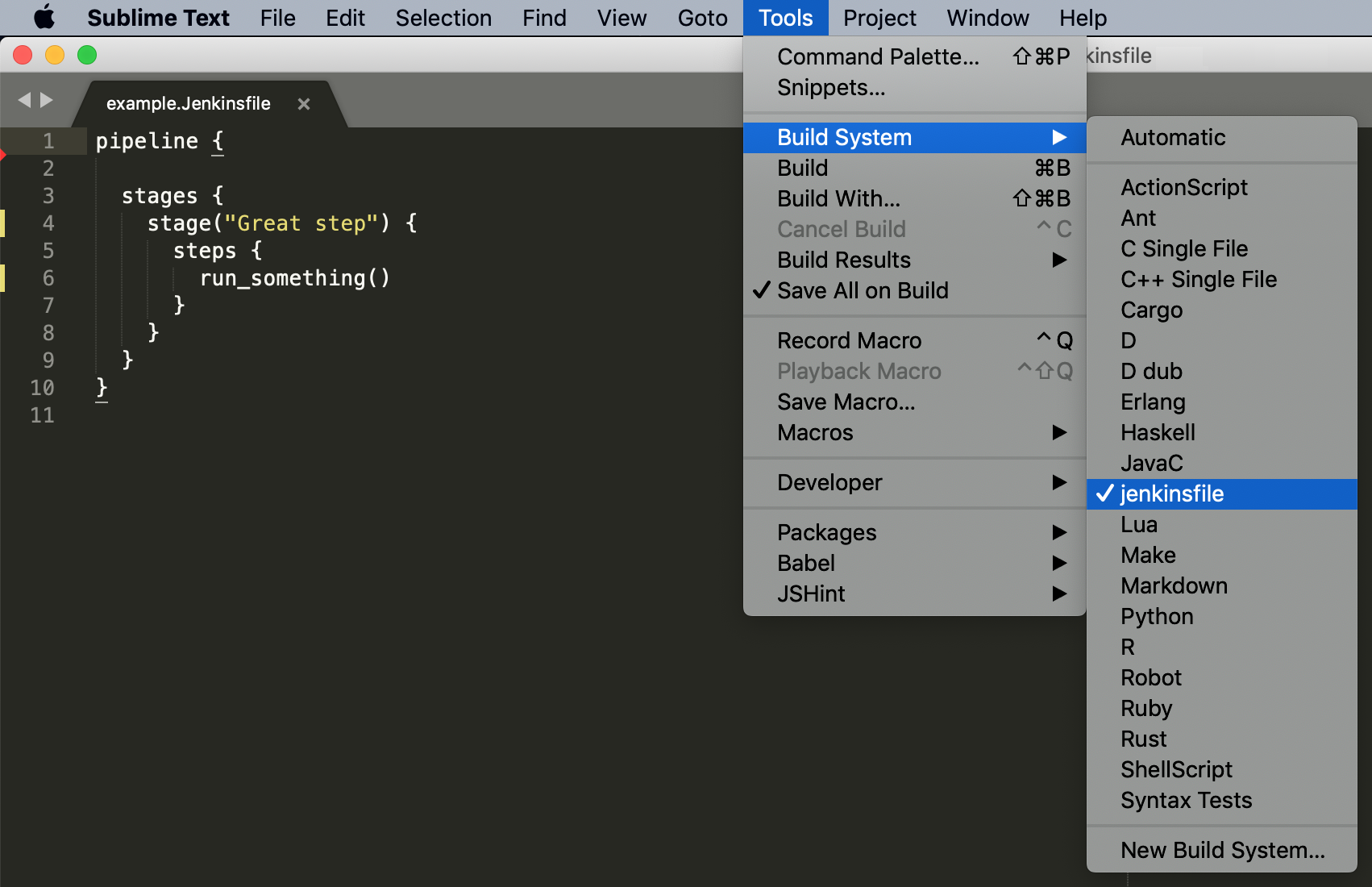Expand the JSHint submenu
The height and width of the screenshot is (887, 1372).
pos(915,593)
